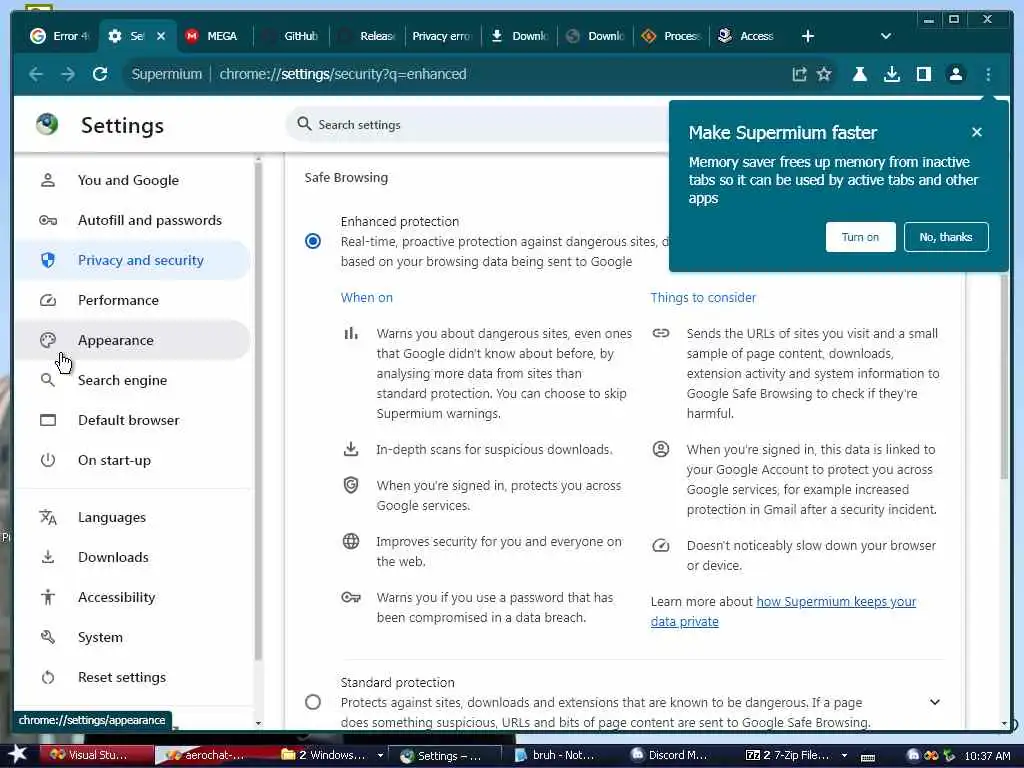Switch to the Process tab
Viewport: 1024px width, 768px height.
(672, 36)
